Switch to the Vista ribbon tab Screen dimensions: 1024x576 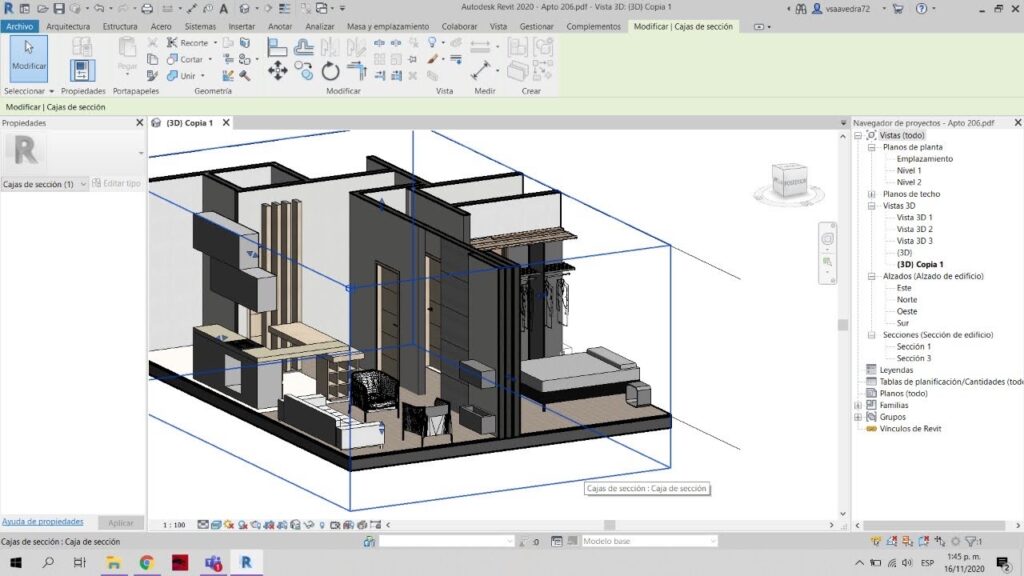coord(498,26)
